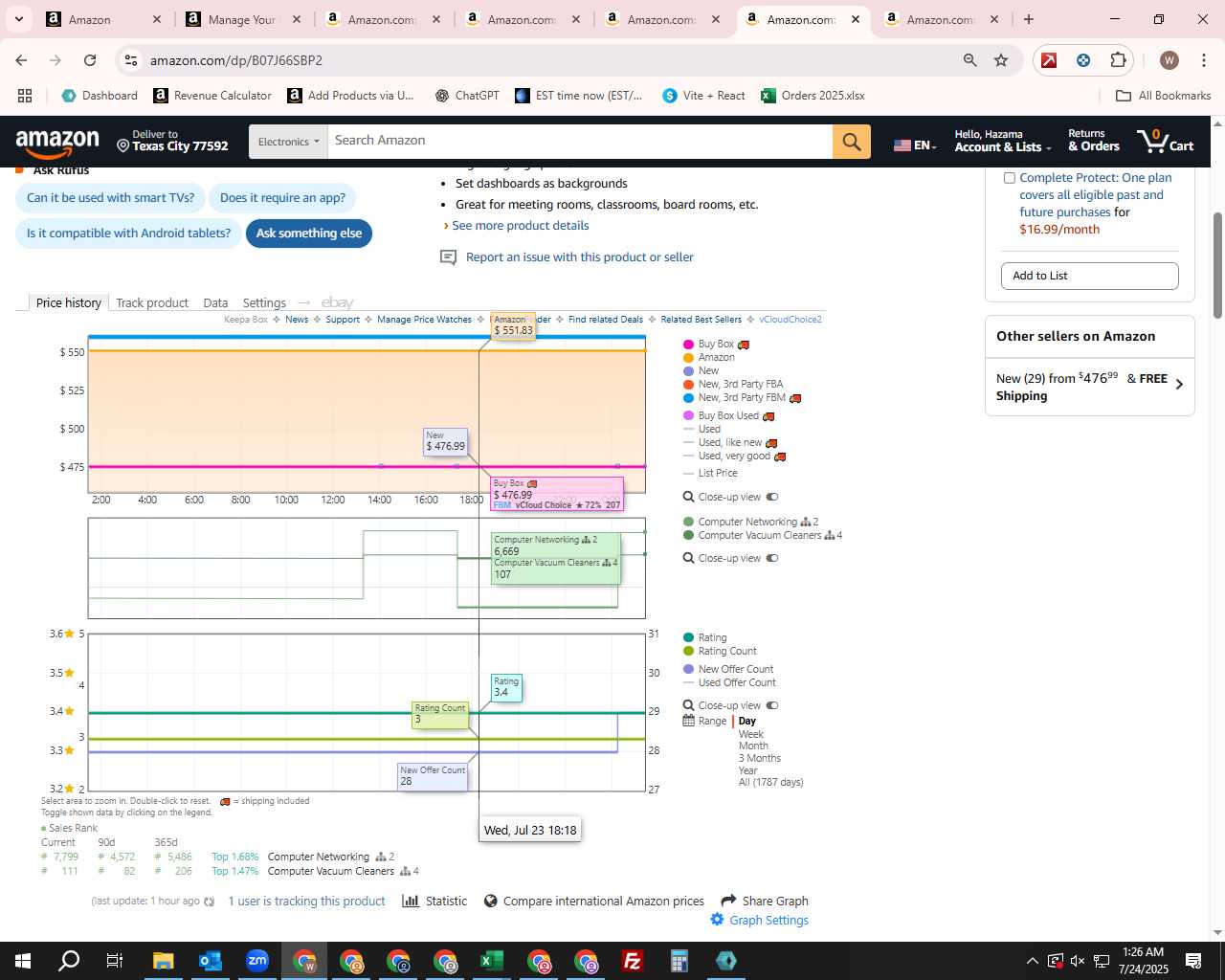Image resolution: width=1225 pixels, height=980 pixels.
Task: Click Find related Deals link
Action: tap(606, 320)
